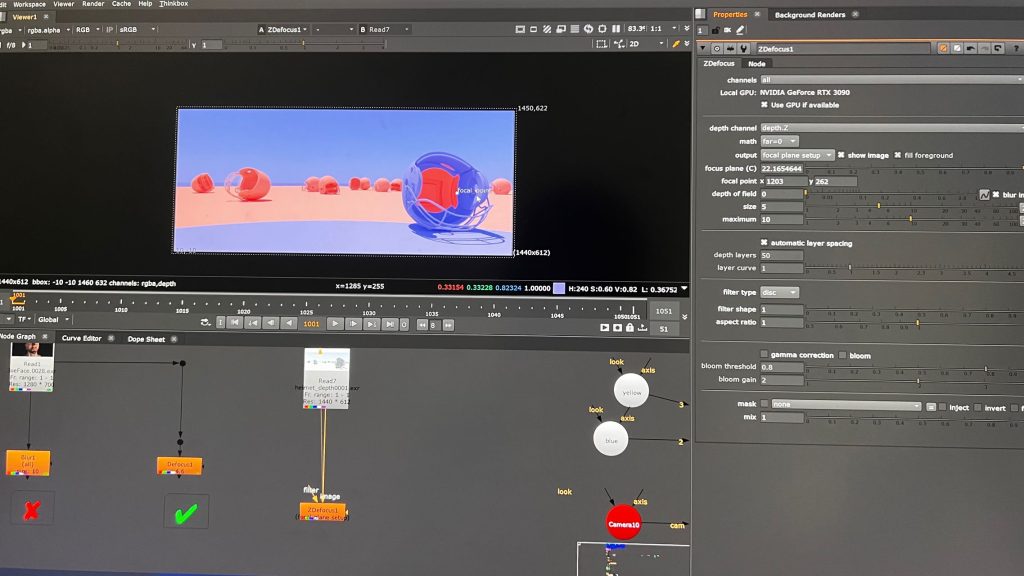Image resolution: width=1024 pixels, height=576 pixels.
Task: Toggle the mask enable checkbox beside none
Action: [x=764, y=404]
